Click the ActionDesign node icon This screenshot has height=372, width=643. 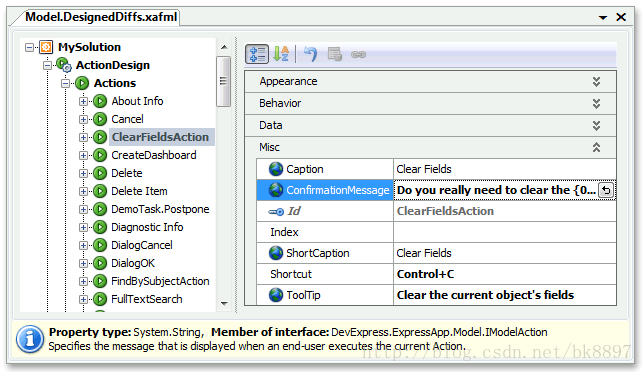(64, 65)
